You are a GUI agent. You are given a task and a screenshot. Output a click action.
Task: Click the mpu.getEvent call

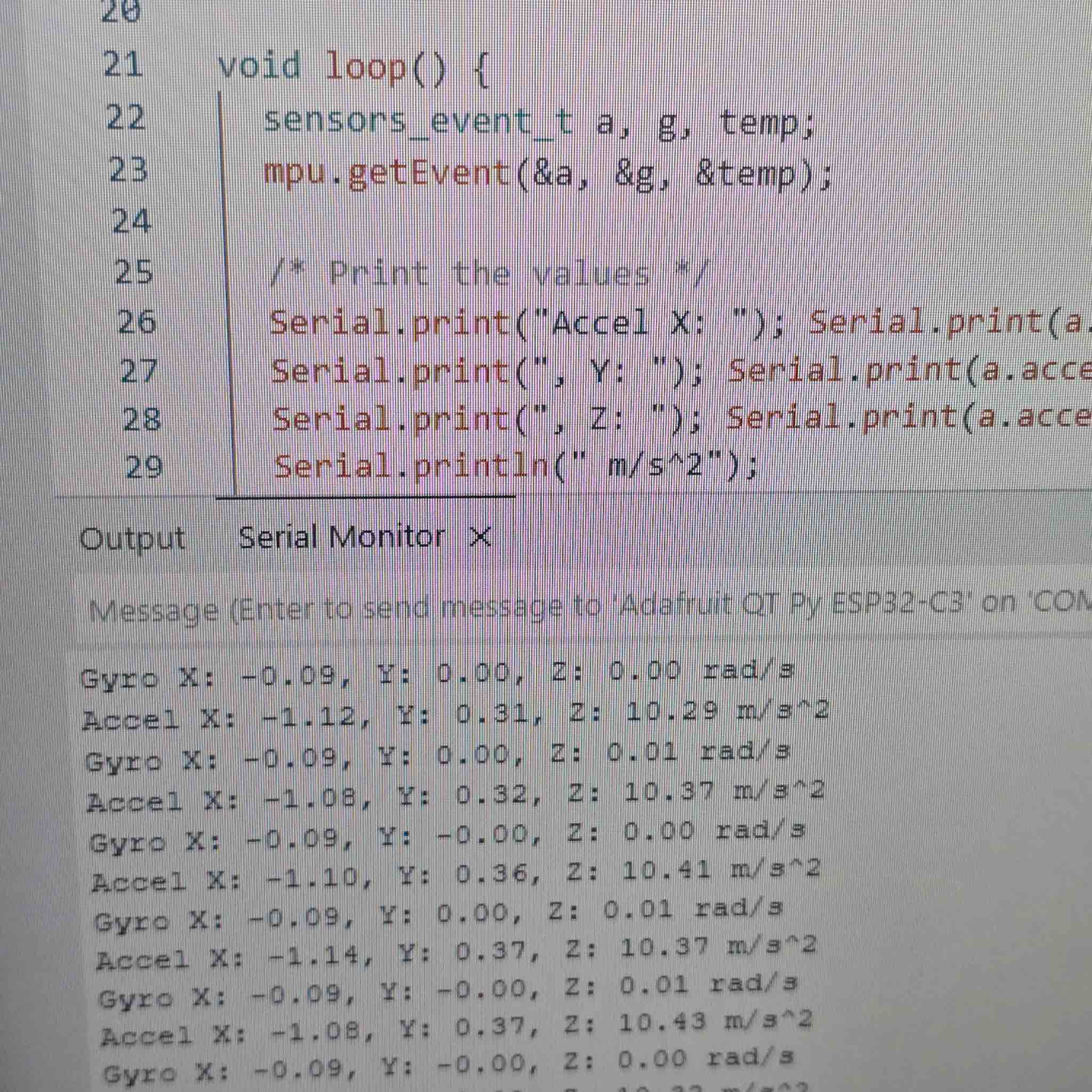[x=387, y=173]
